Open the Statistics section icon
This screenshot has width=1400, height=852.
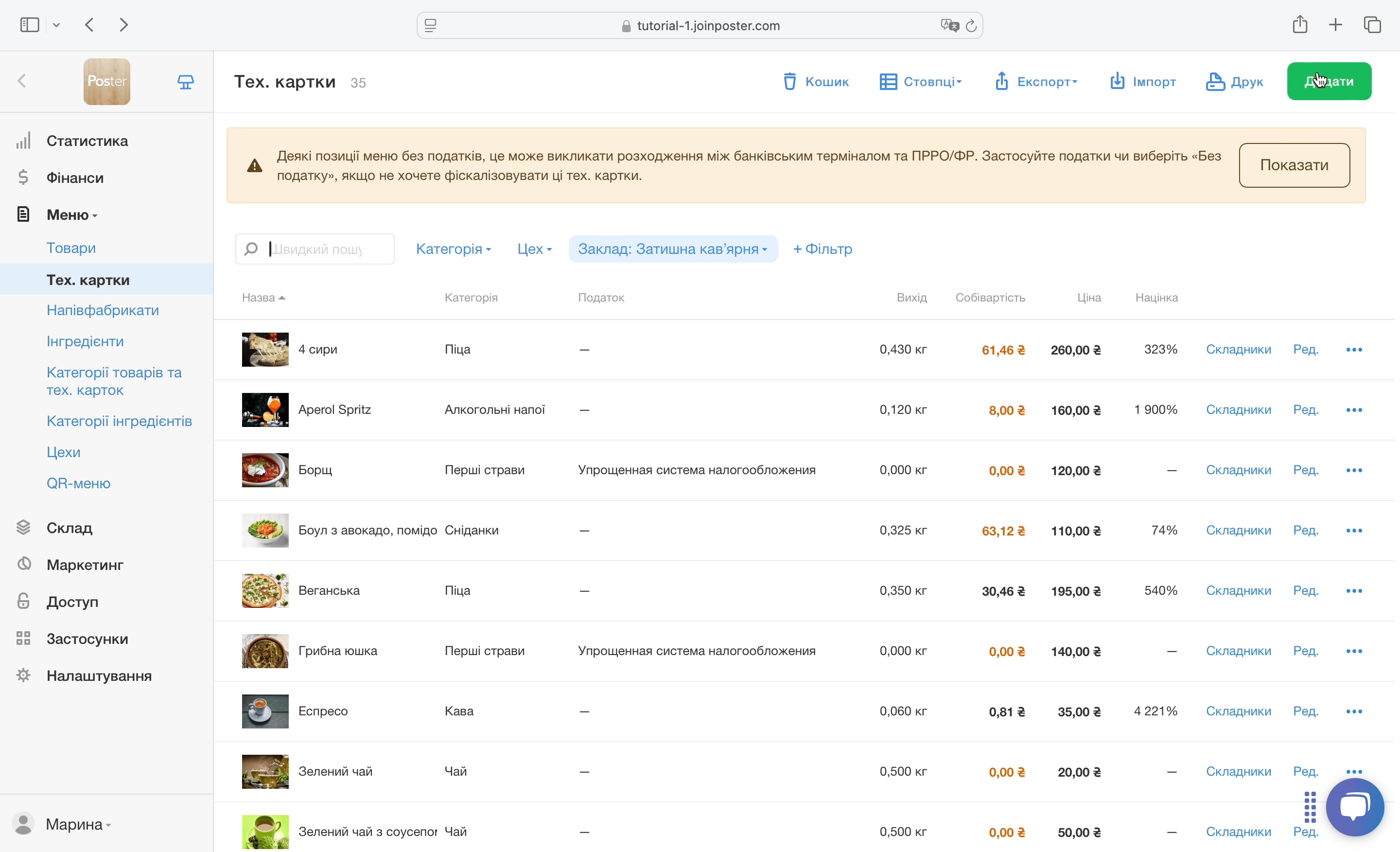(x=23, y=141)
